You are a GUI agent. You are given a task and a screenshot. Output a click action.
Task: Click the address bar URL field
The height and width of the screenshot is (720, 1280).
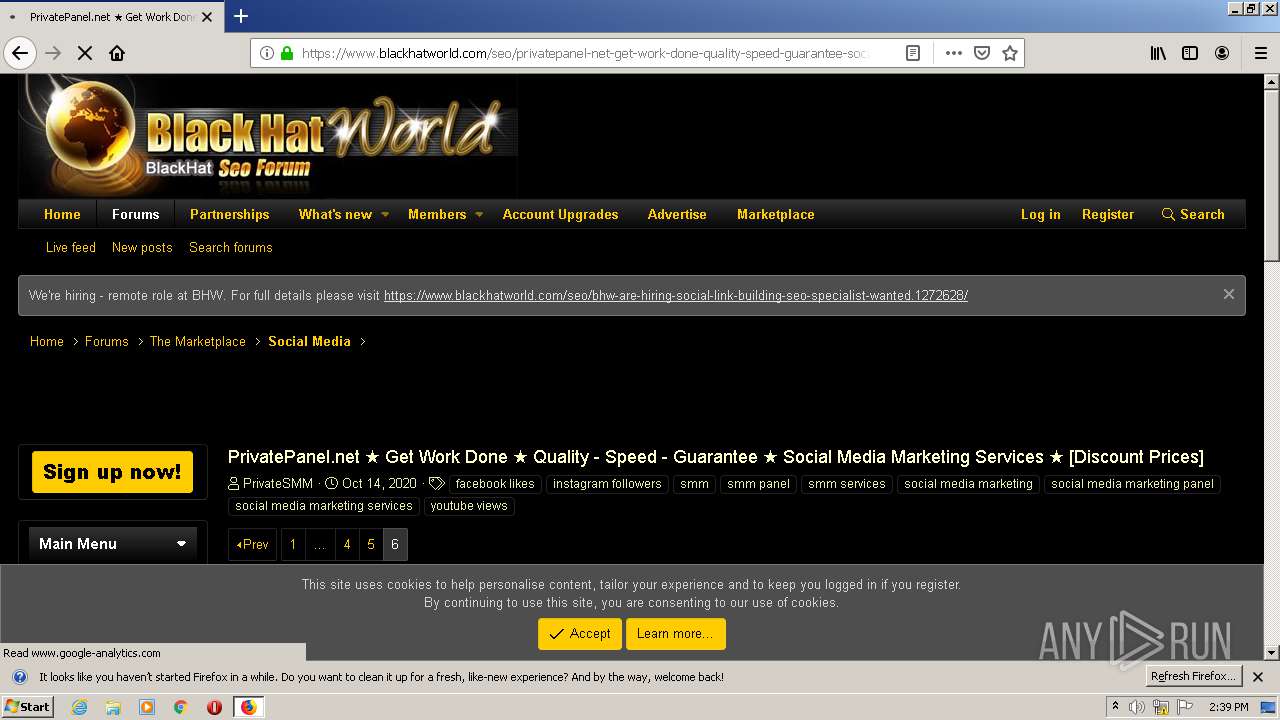pos(585,53)
